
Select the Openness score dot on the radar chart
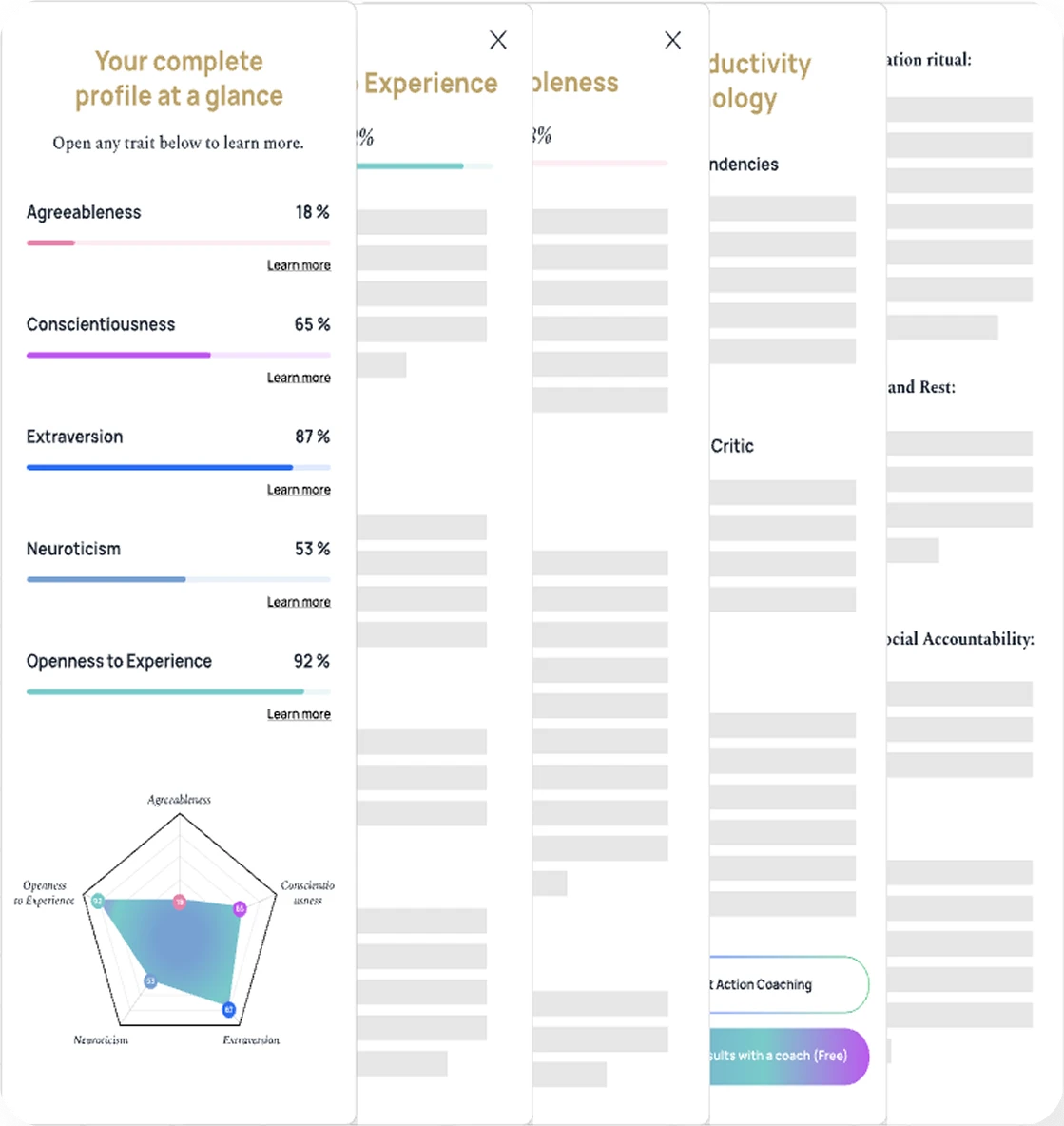[97, 900]
